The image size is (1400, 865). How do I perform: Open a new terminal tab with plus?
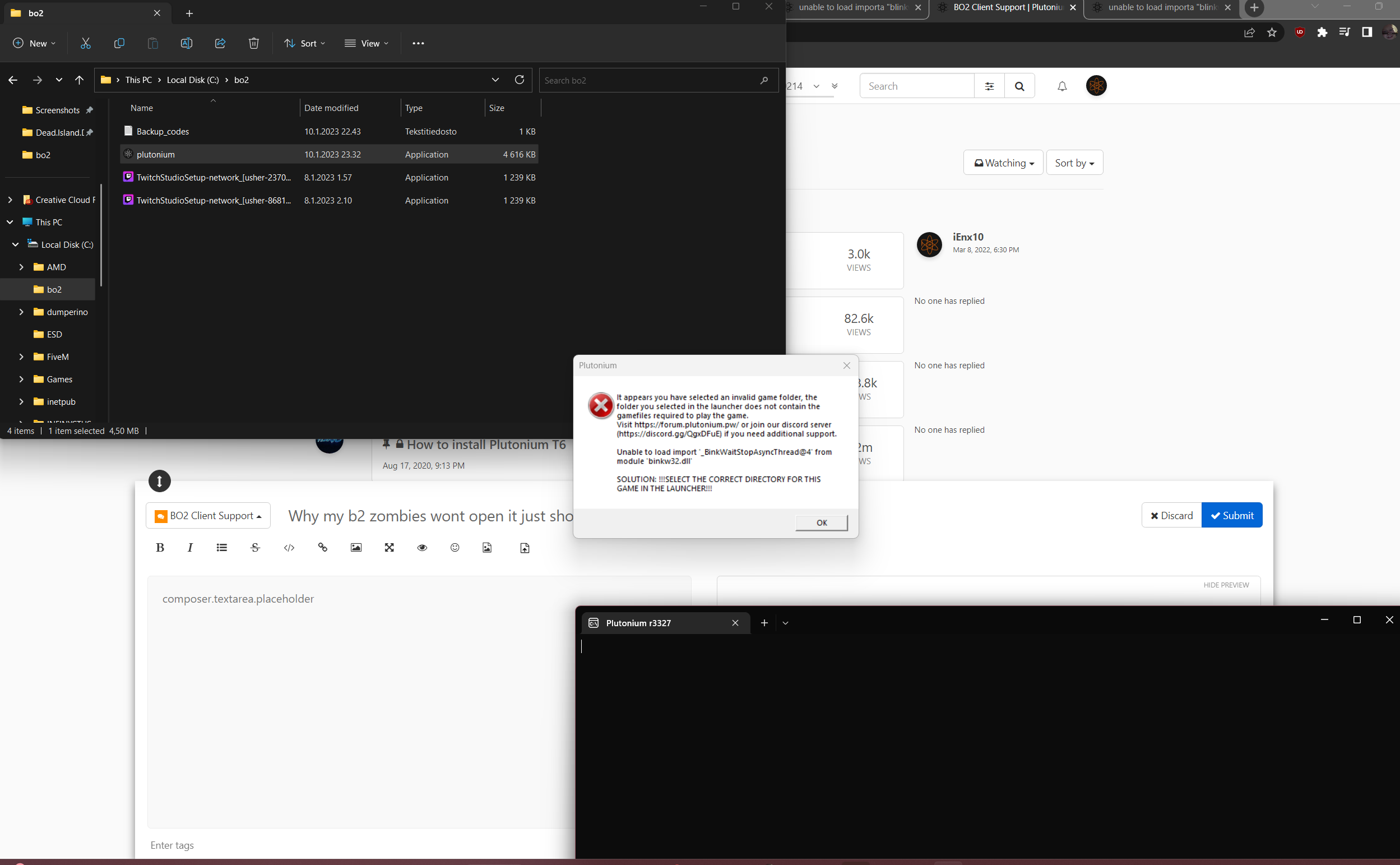point(764,623)
